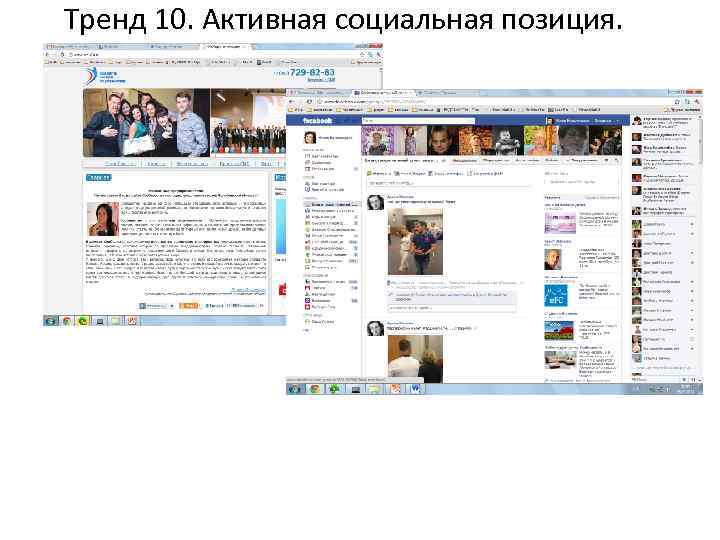Open Chrome on the back window's taskbar
This screenshot has height=540, width=720.
(67, 321)
